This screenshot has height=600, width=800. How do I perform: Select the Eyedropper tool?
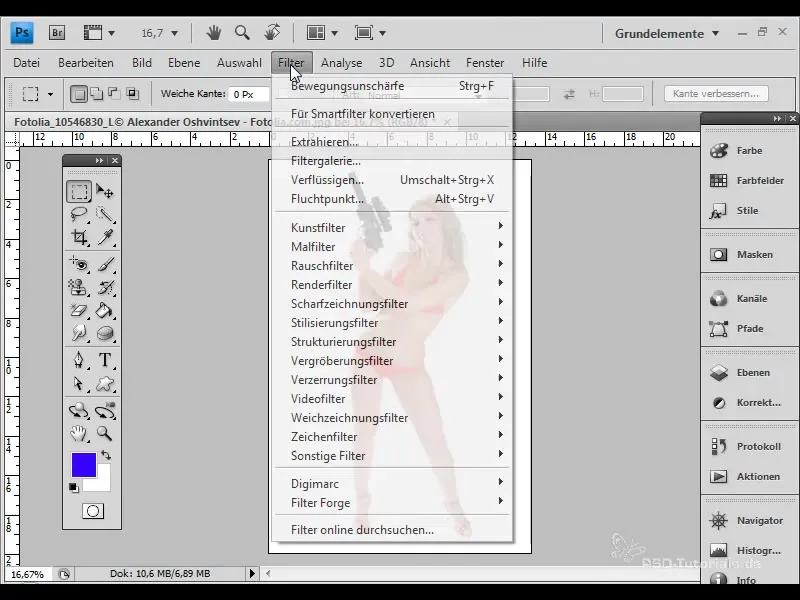click(105, 237)
